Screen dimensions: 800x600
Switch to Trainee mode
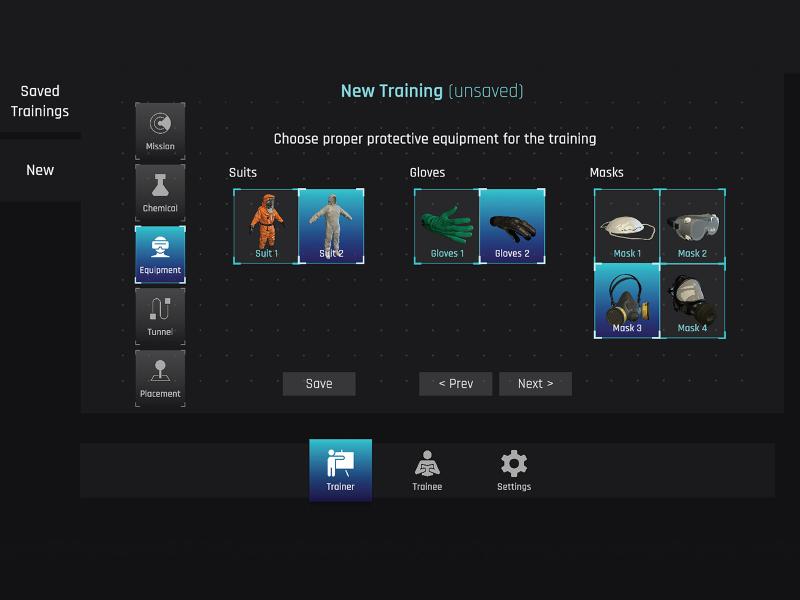click(427, 470)
